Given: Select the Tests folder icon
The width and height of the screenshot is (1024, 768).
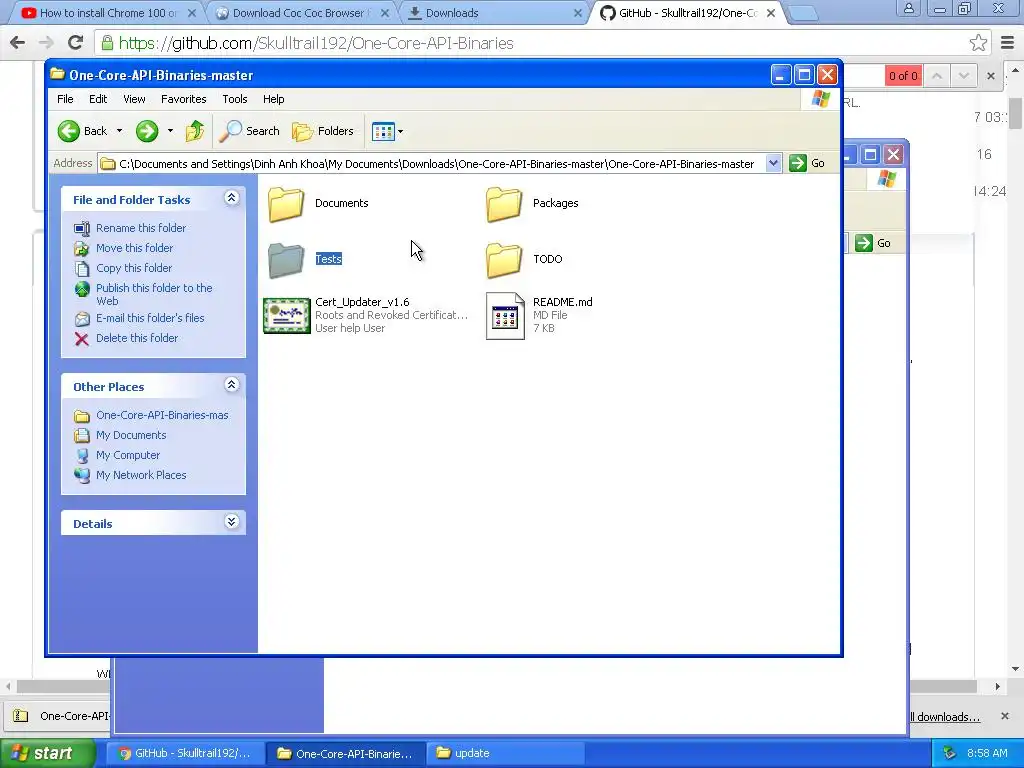Looking at the screenshot, I should pyautogui.click(x=286, y=260).
